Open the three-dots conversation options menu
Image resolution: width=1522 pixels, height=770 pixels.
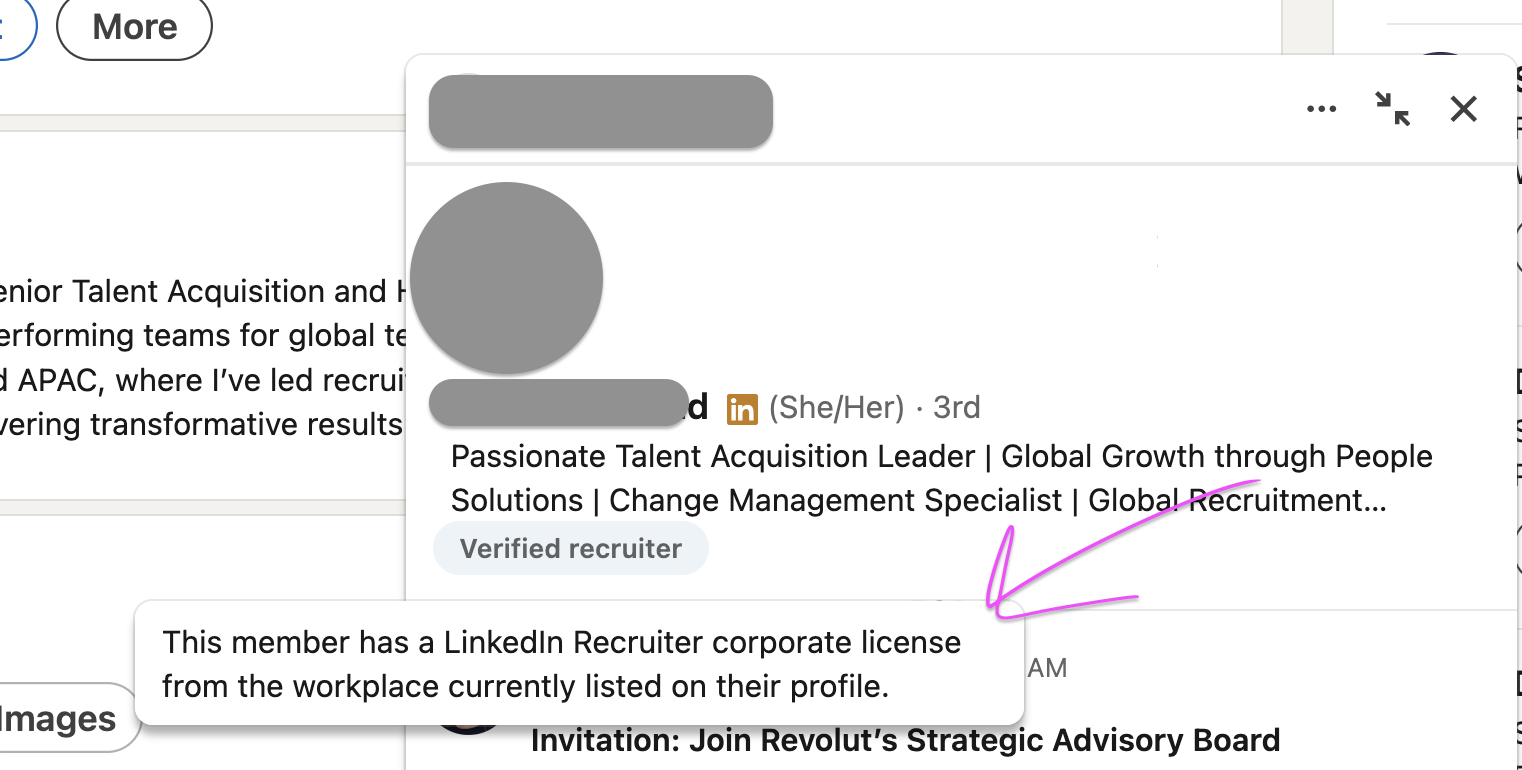click(1321, 109)
